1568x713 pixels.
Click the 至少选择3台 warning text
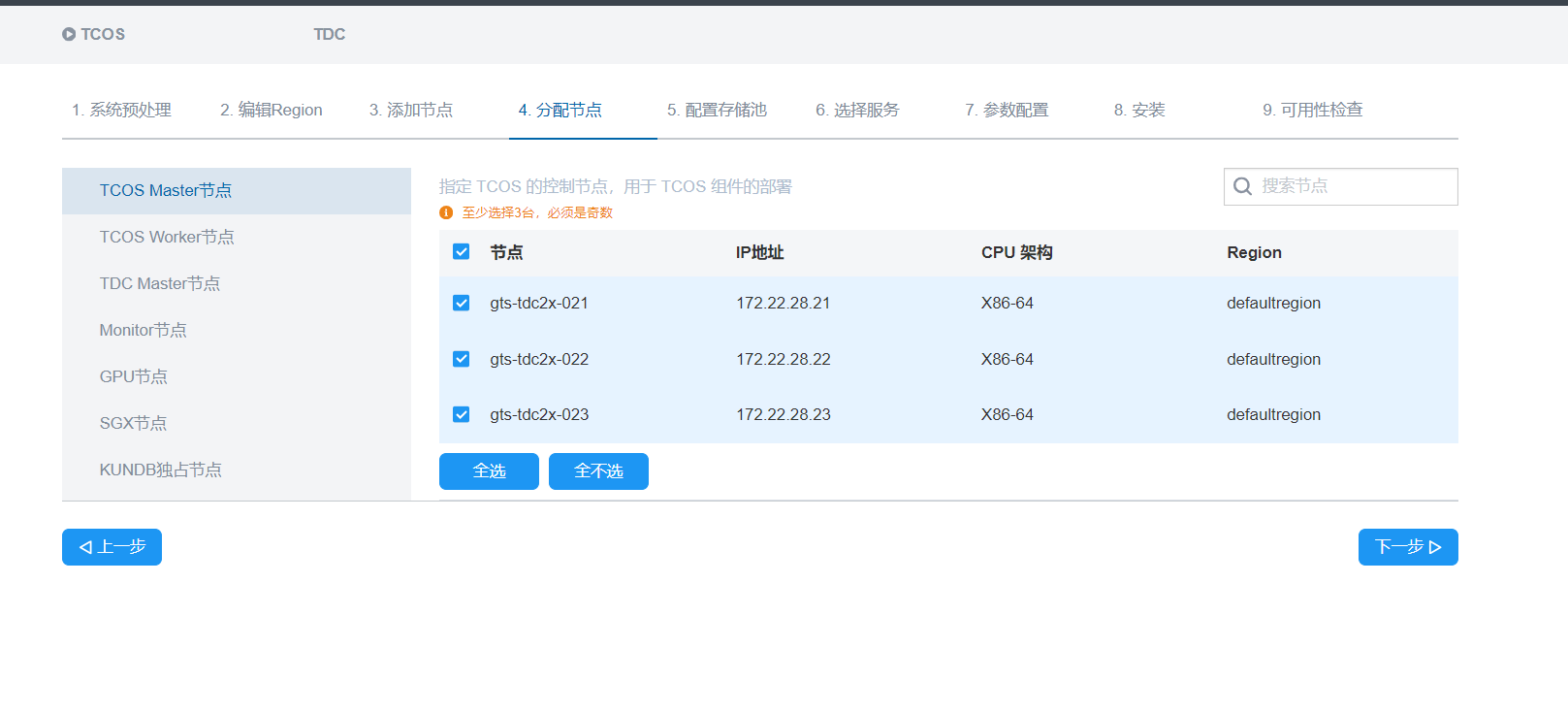click(x=537, y=212)
